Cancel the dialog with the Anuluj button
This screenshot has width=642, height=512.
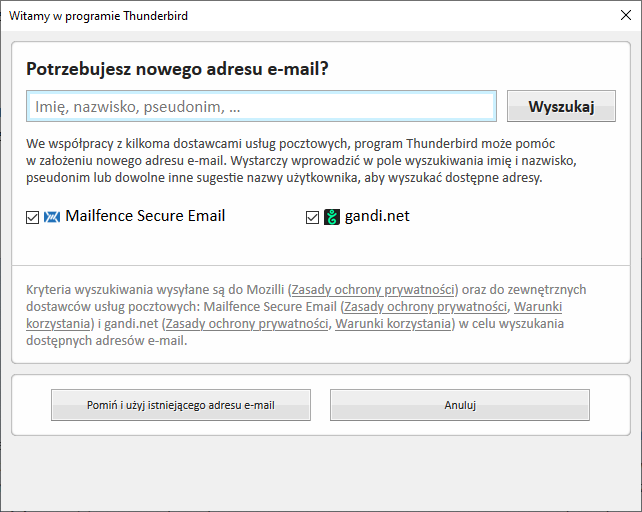pos(460,405)
